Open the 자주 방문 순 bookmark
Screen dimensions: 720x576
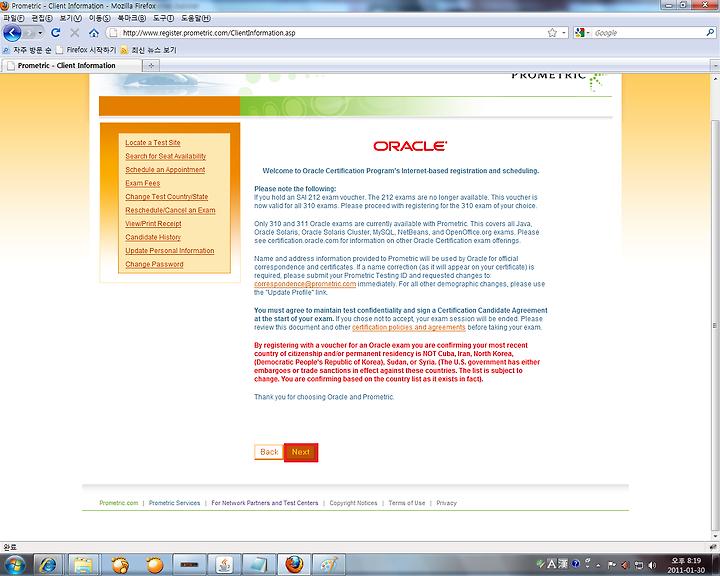tap(27, 50)
